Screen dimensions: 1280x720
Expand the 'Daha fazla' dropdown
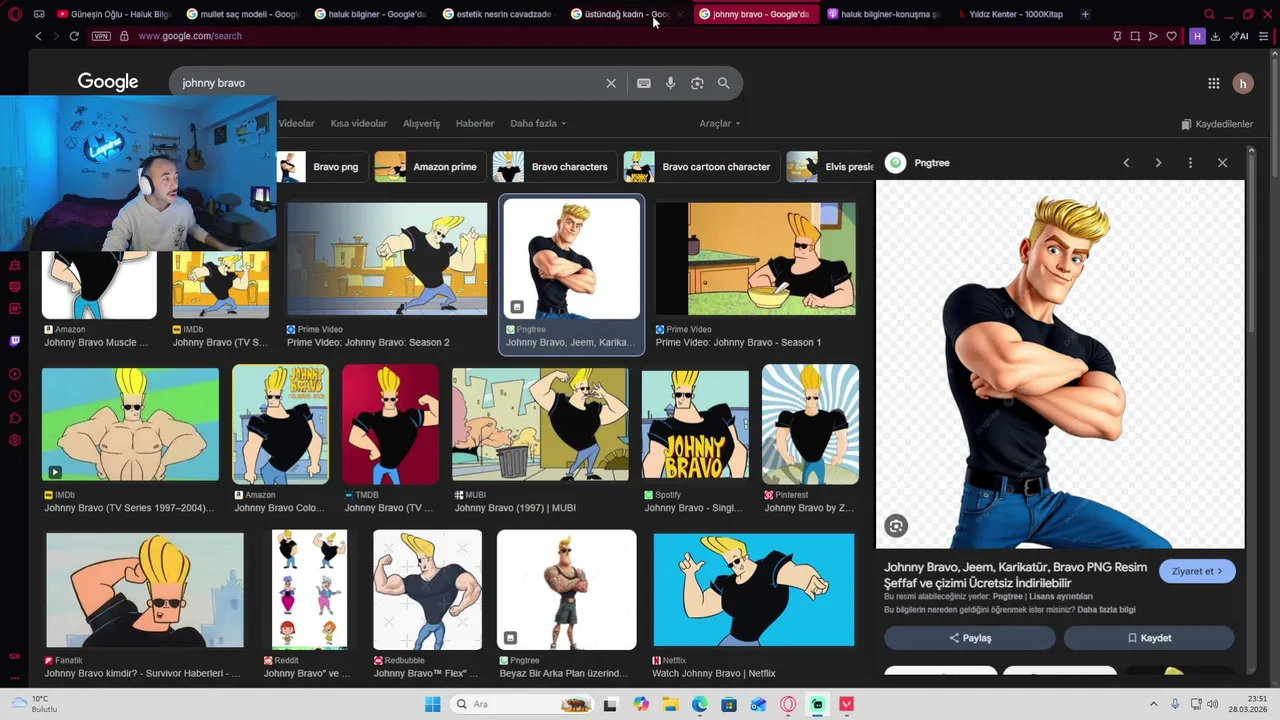coord(538,123)
